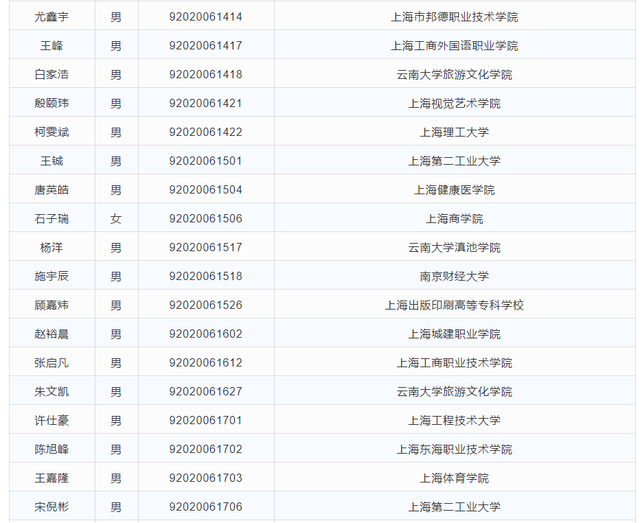Screen dimensions: 640x523
Task: Select the name 宋倪彬
Action: coord(51,507)
